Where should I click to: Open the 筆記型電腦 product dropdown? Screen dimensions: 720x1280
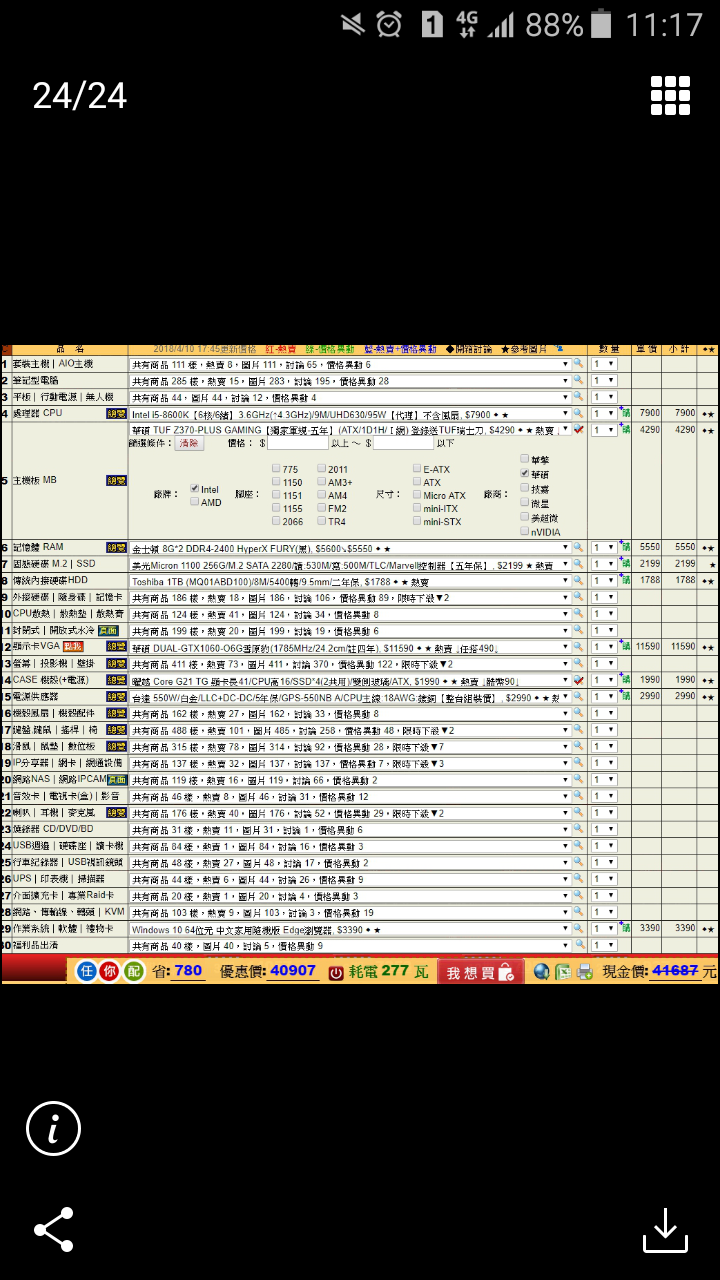point(350,381)
